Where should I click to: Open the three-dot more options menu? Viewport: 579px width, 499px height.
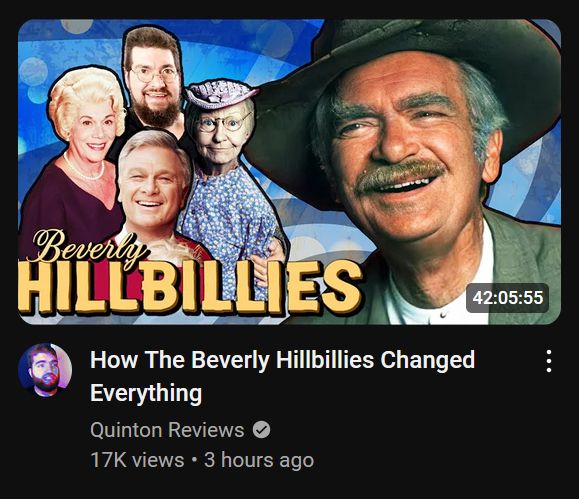[x=549, y=361]
